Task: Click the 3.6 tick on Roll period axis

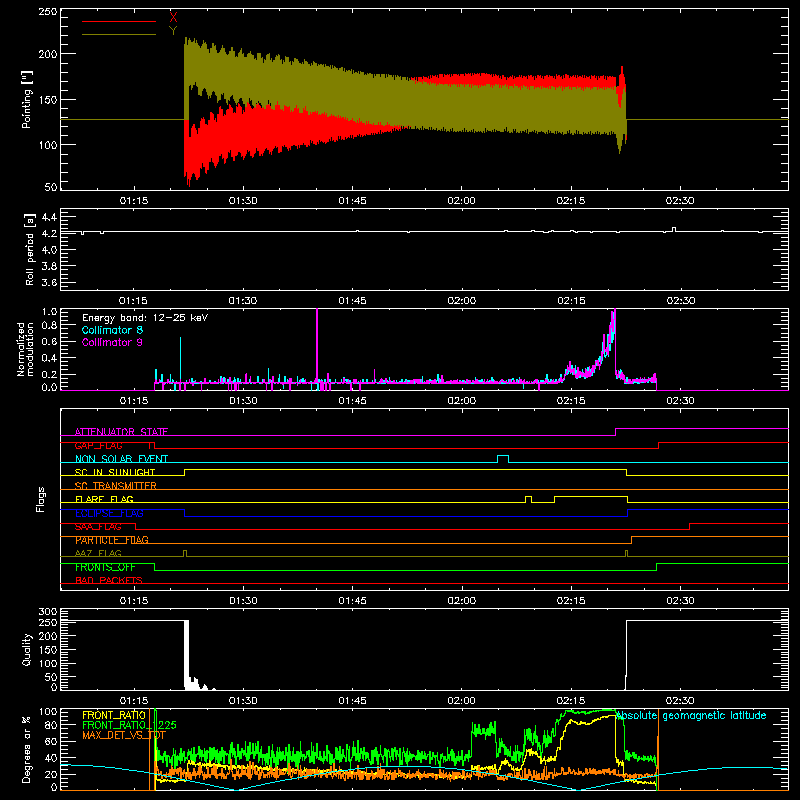Action: click(x=49, y=282)
